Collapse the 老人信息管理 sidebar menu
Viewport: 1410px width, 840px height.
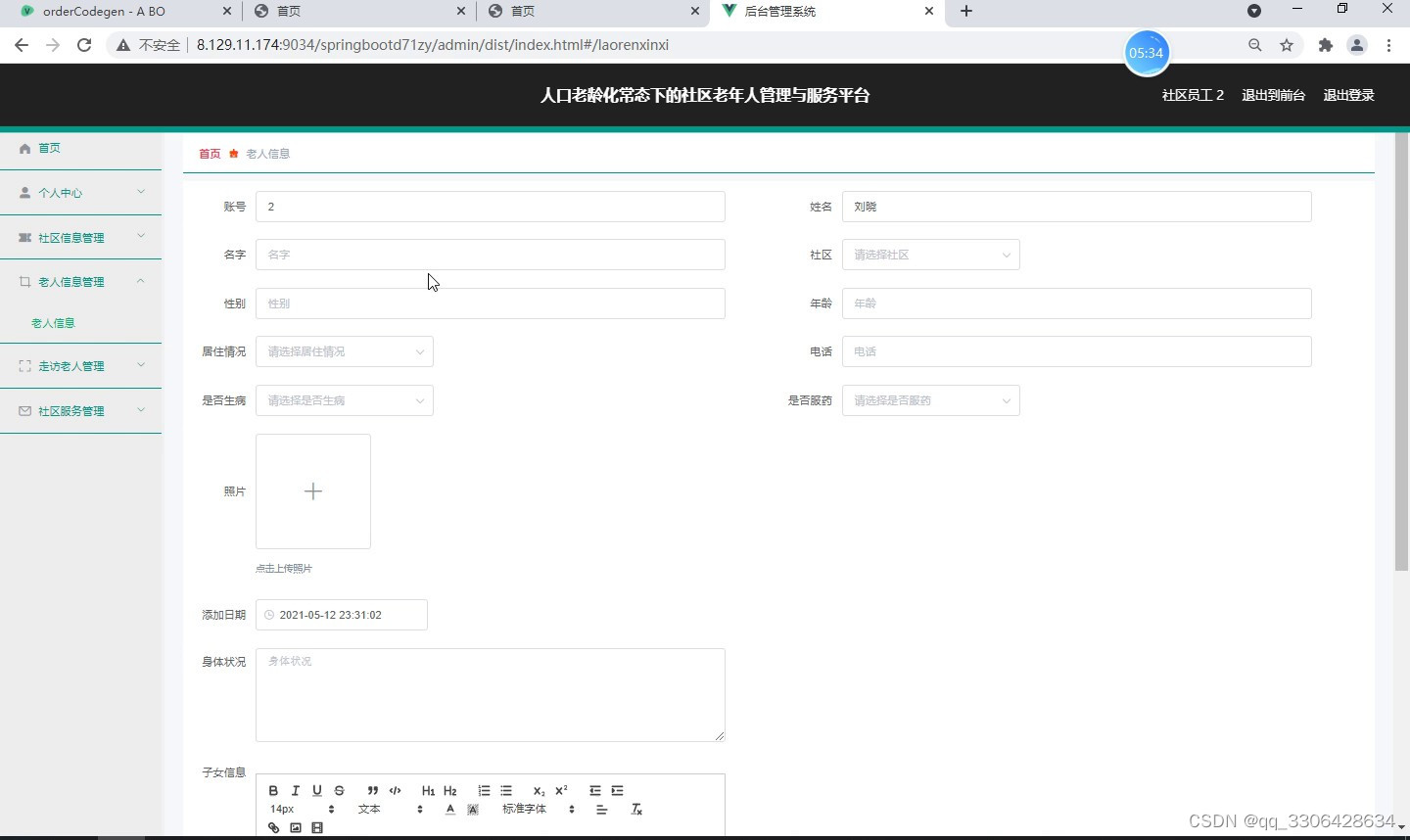click(80, 282)
